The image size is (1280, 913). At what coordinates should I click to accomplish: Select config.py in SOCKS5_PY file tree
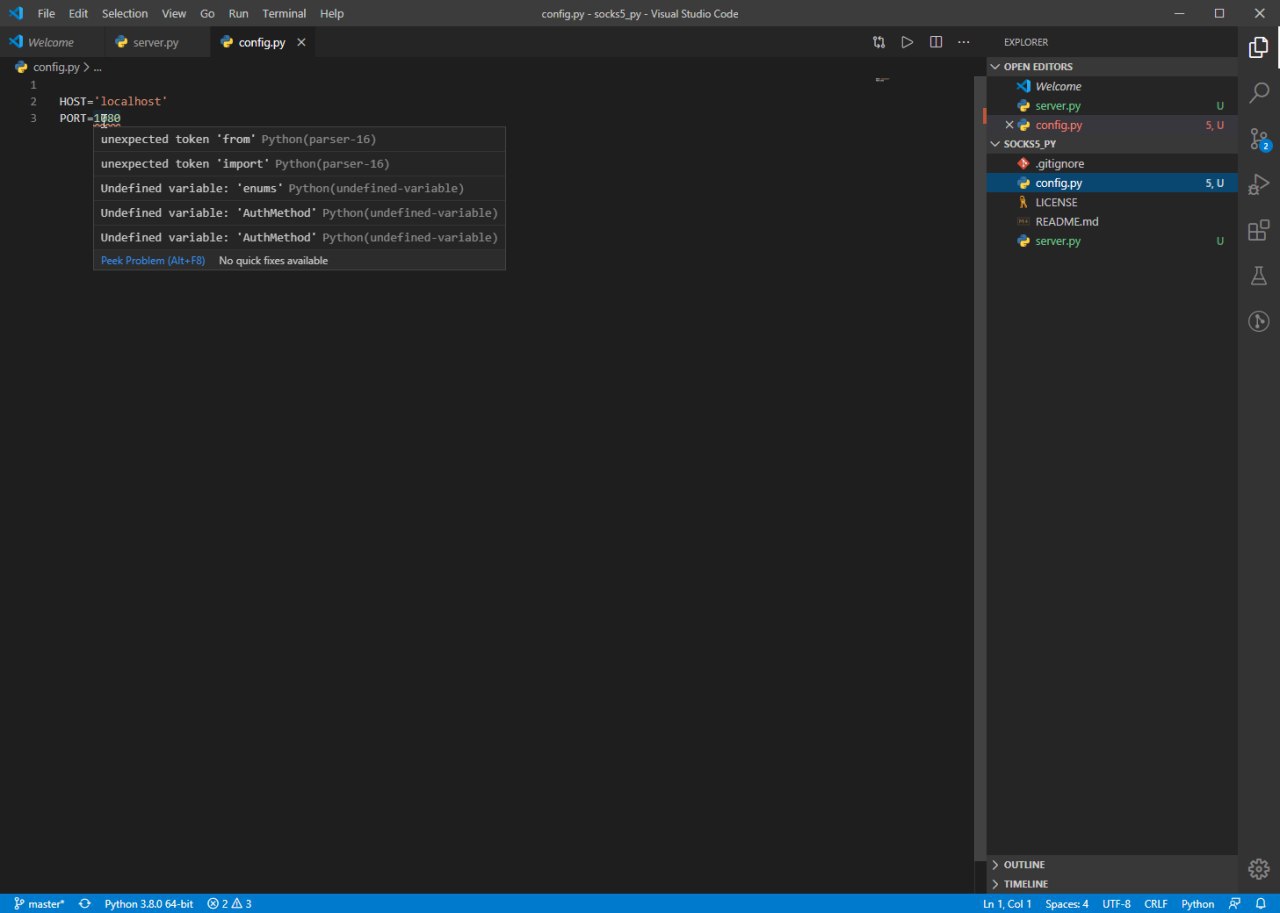tap(1112, 183)
